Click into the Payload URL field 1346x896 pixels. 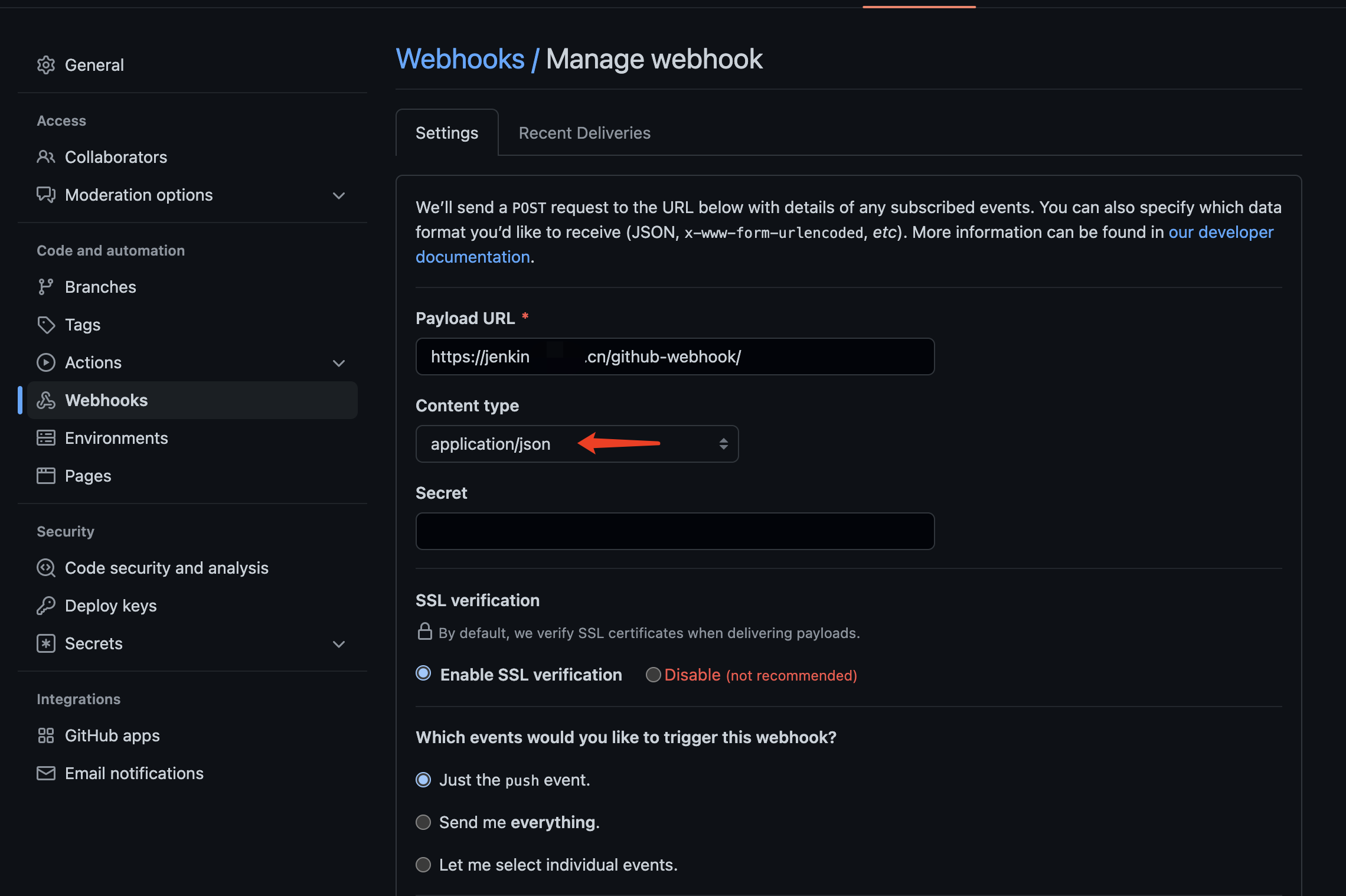click(675, 357)
